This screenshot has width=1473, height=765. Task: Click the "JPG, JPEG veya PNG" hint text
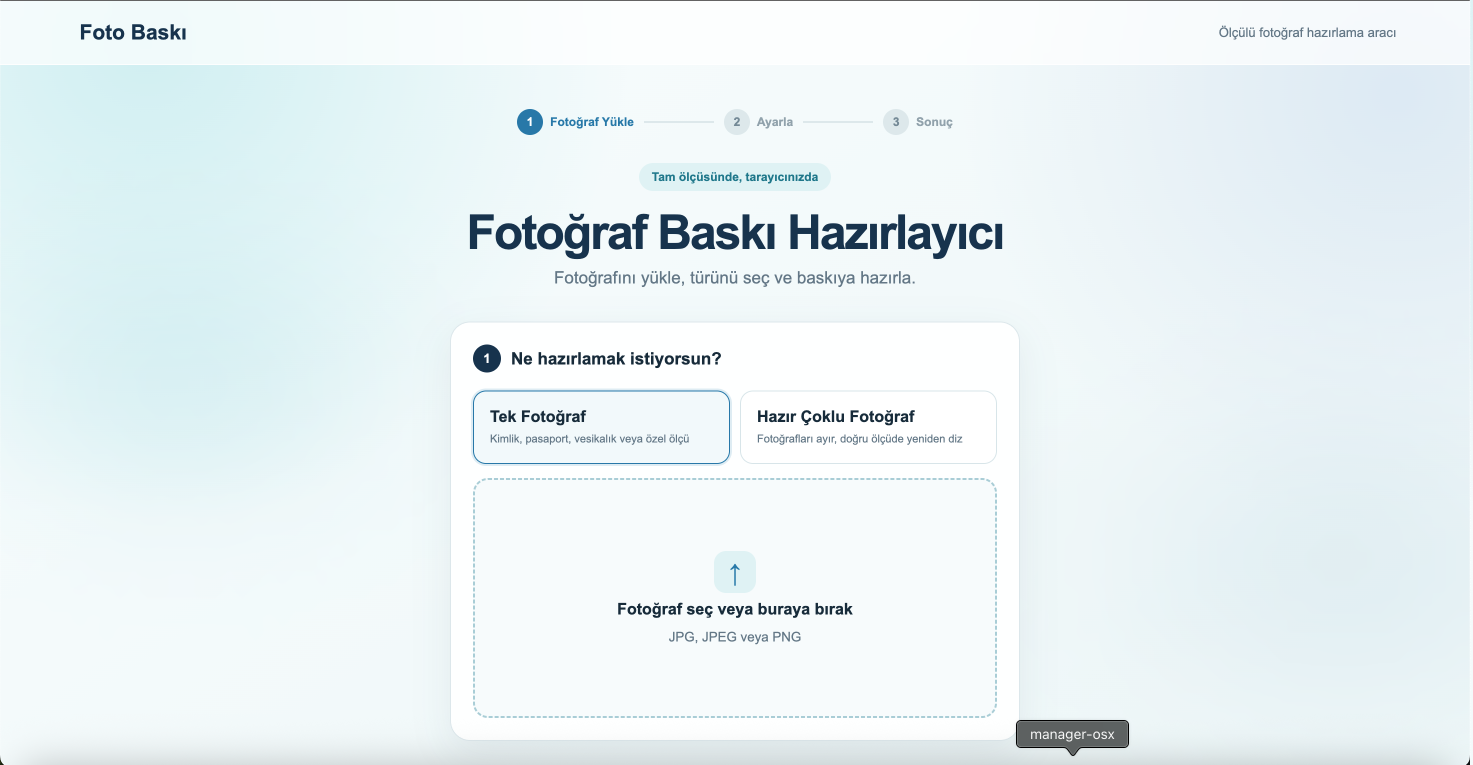click(x=735, y=637)
